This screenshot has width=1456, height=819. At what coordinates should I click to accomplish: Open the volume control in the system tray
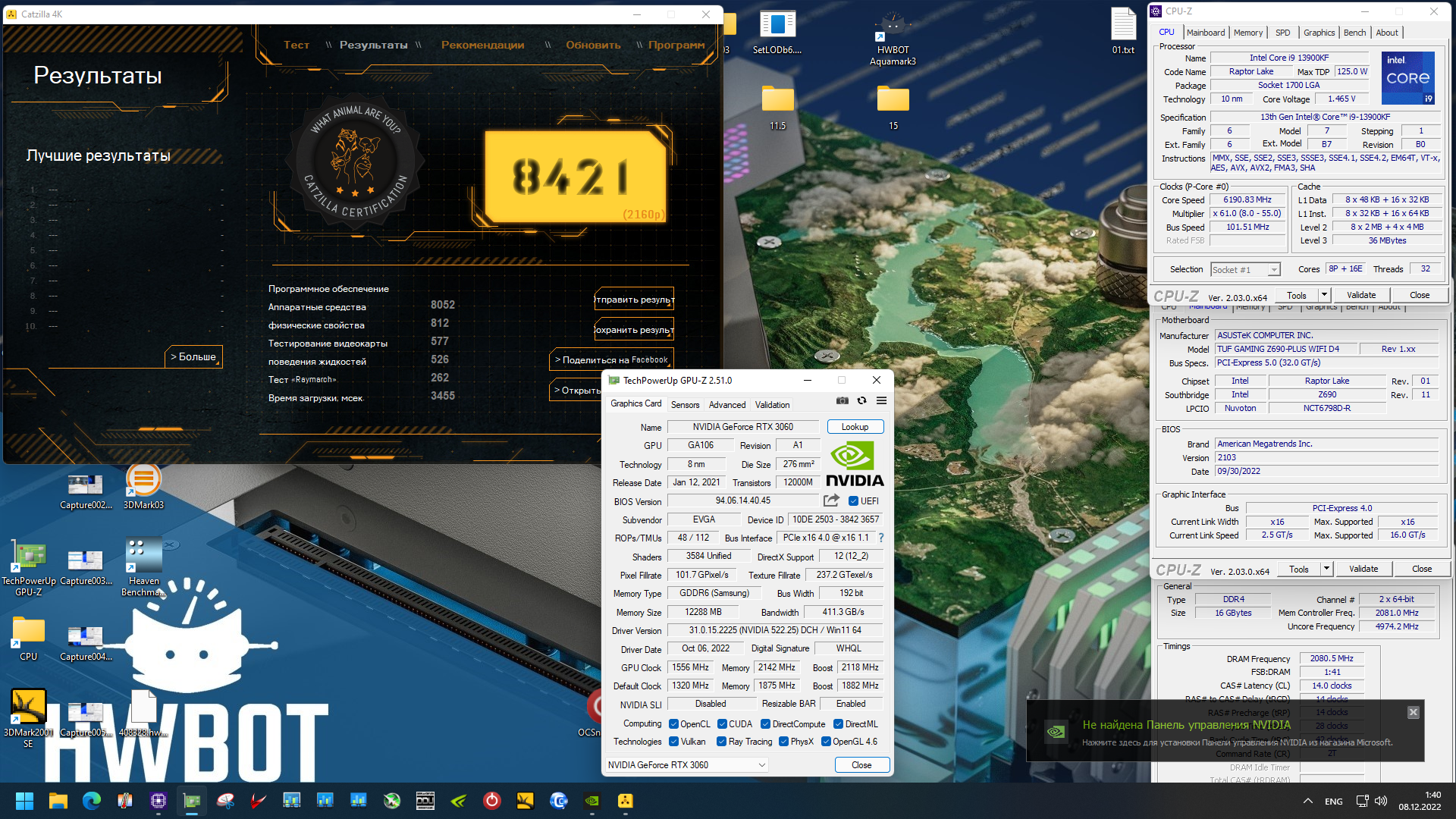[x=1381, y=801]
